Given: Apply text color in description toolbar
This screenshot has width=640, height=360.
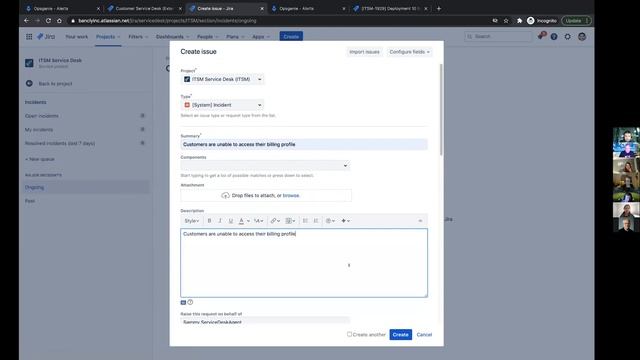Looking at the screenshot, I should [241, 221].
